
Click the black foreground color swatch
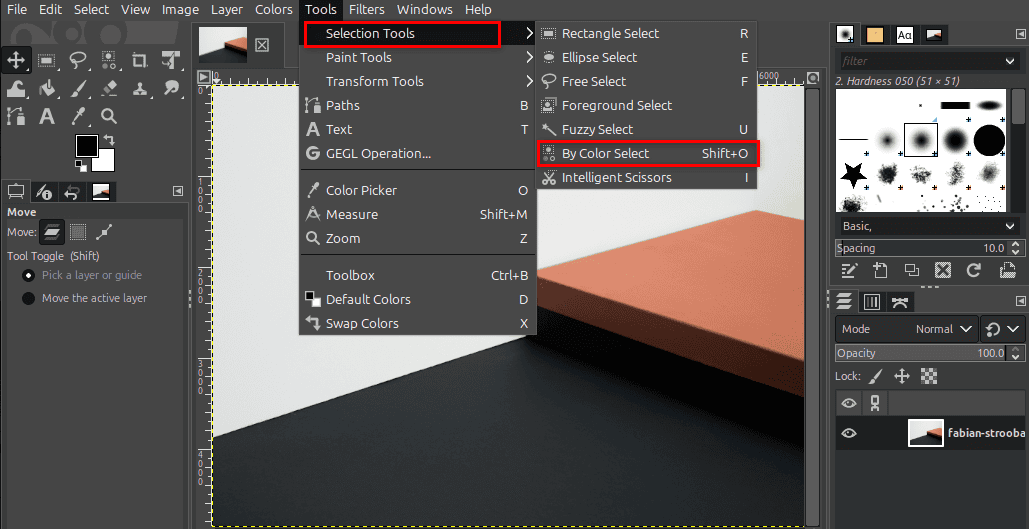[x=86, y=146]
